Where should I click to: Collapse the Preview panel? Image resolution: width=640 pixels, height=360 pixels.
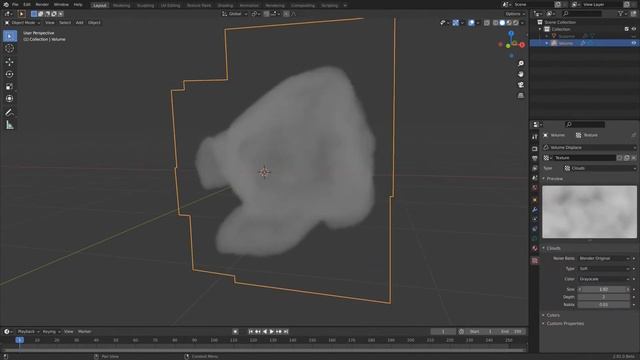point(554,179)
